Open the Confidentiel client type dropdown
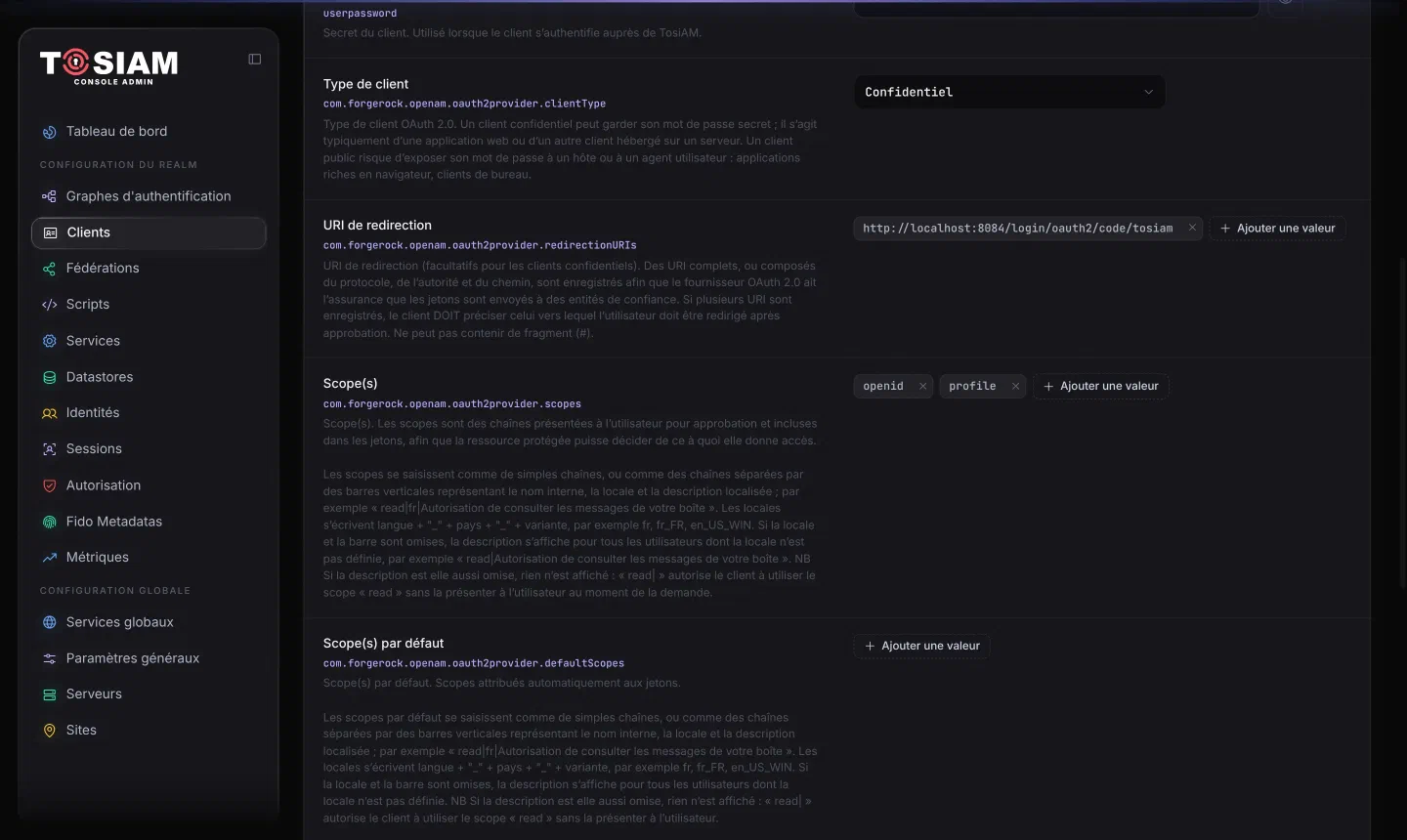Viewport: 1407px width, 840px height. pos(1009,92)
